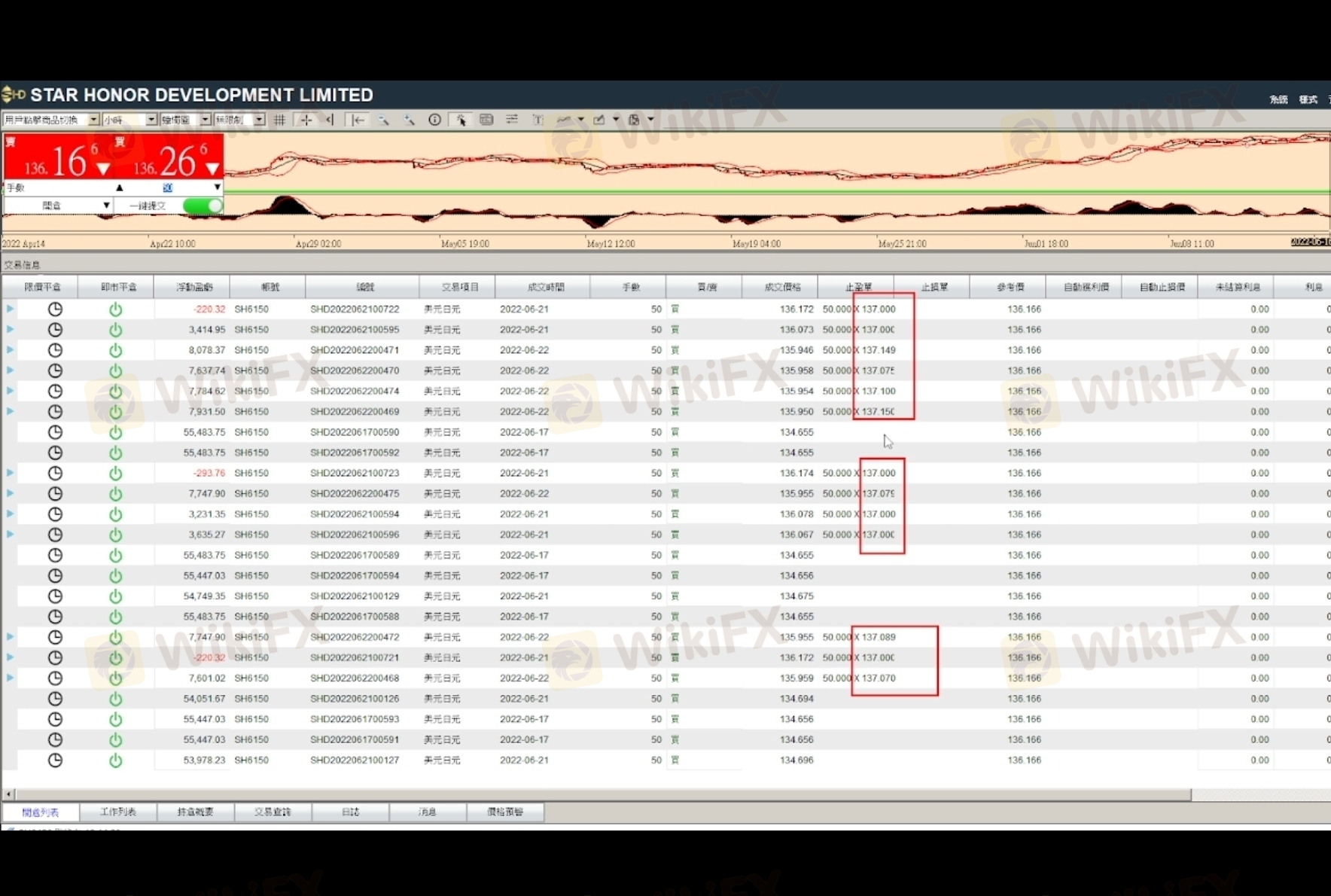Select the crosshair cursor tool
Screen dimensions: 1331x896
[306, 120]
